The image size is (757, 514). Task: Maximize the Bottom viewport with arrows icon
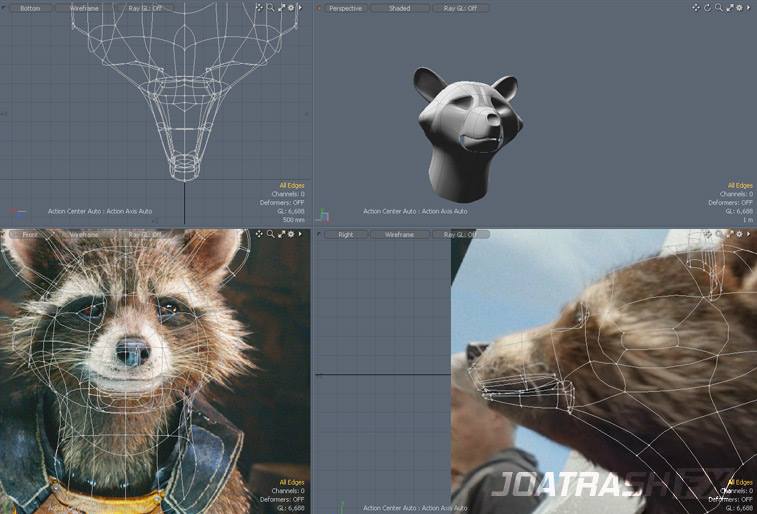coord(281,7)
